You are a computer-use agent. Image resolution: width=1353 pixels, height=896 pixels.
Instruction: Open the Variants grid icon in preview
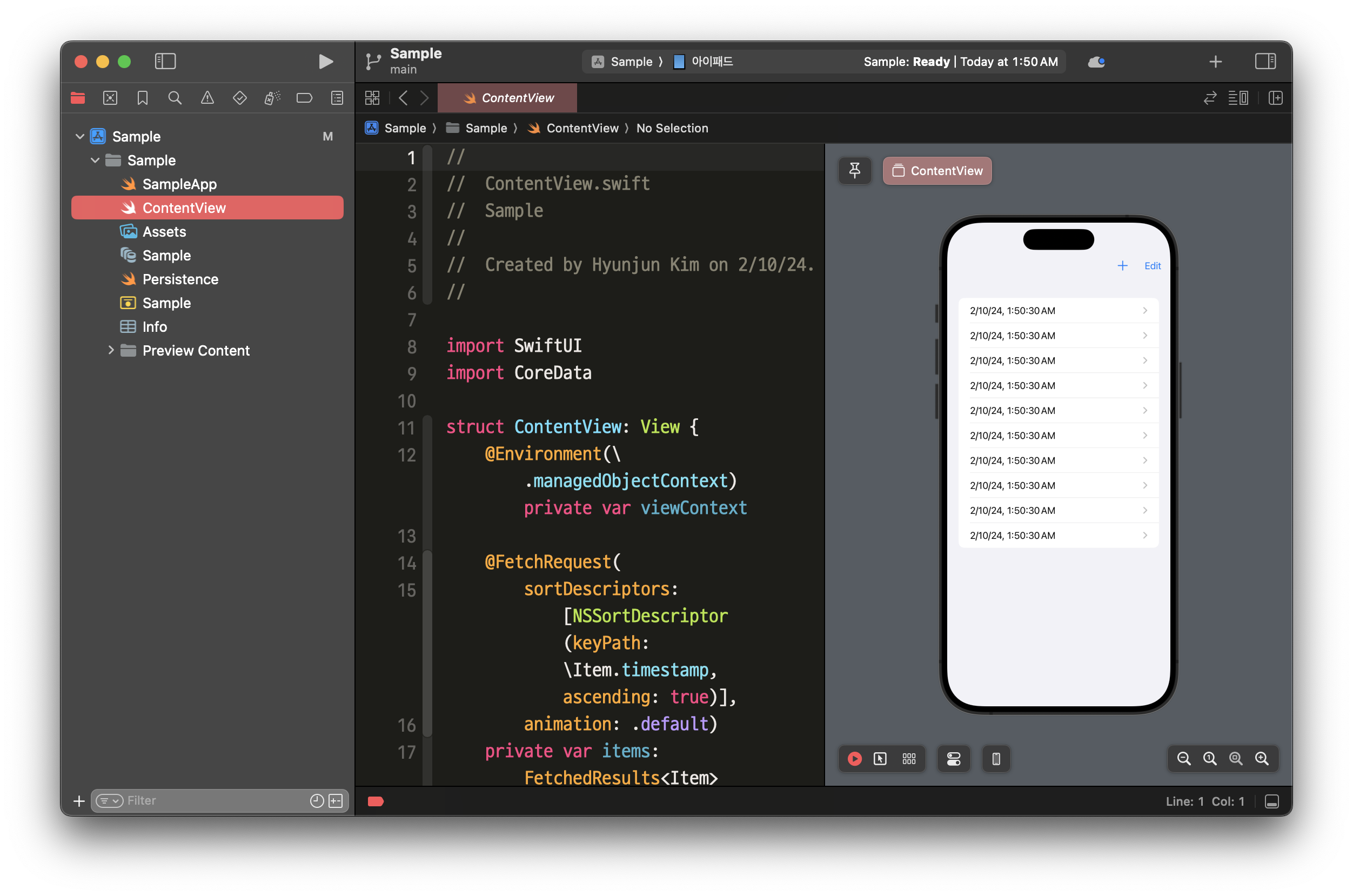click(909, 758)
